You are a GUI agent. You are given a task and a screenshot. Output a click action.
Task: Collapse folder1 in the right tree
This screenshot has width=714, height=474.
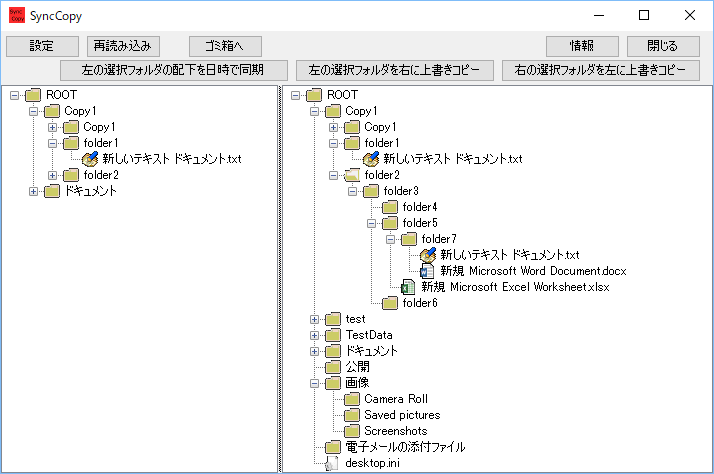[x=334, y=143]
